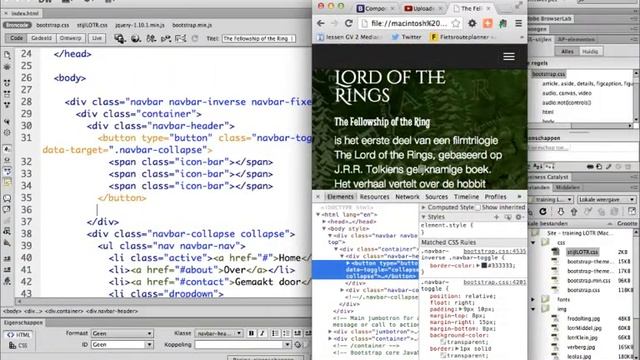640x360 pixels.
Task: Click the Get files down-arrow icon
Action: [561, 211]
